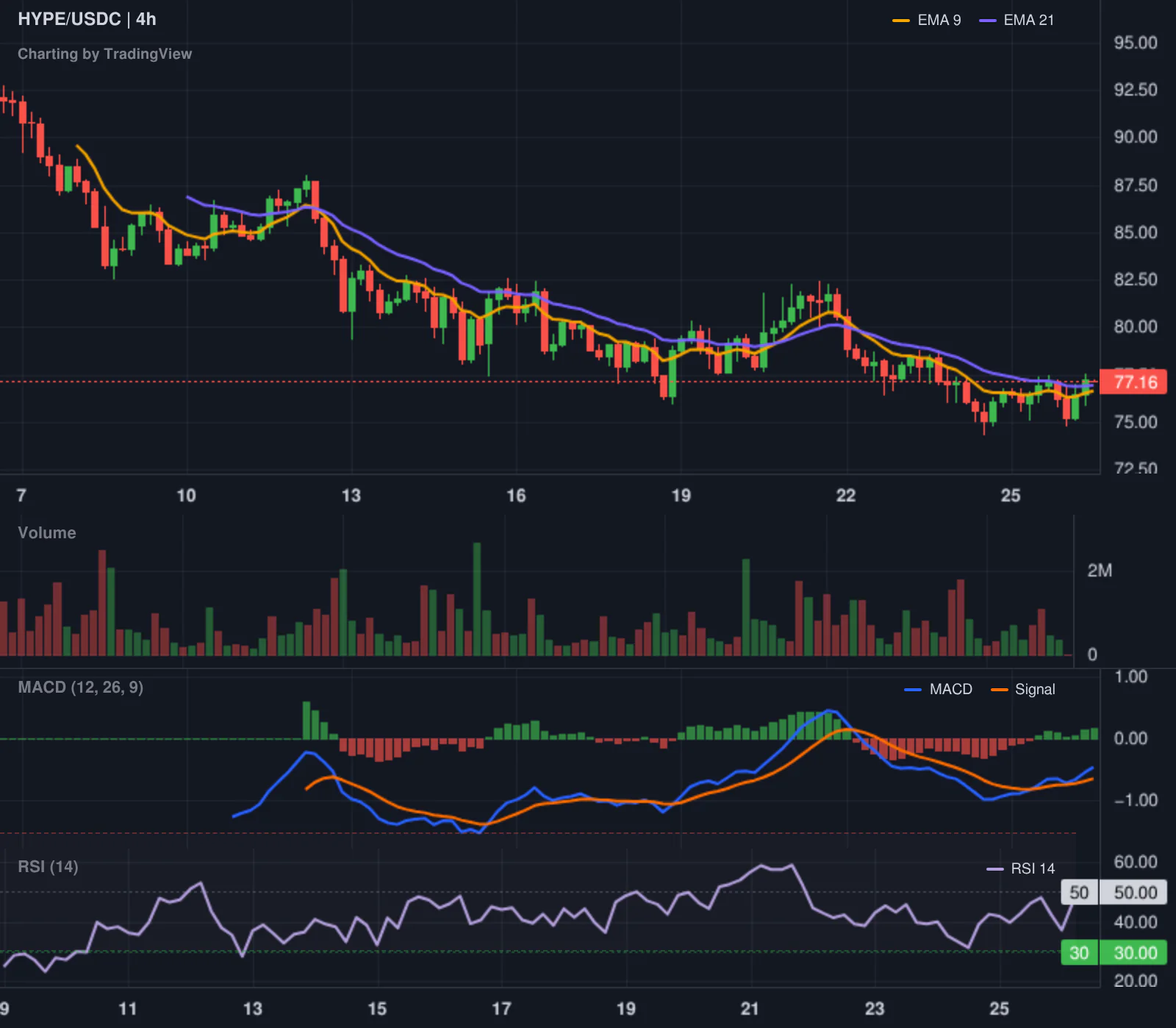Click the RSI 14 legend label

(x=1033, y=868)
